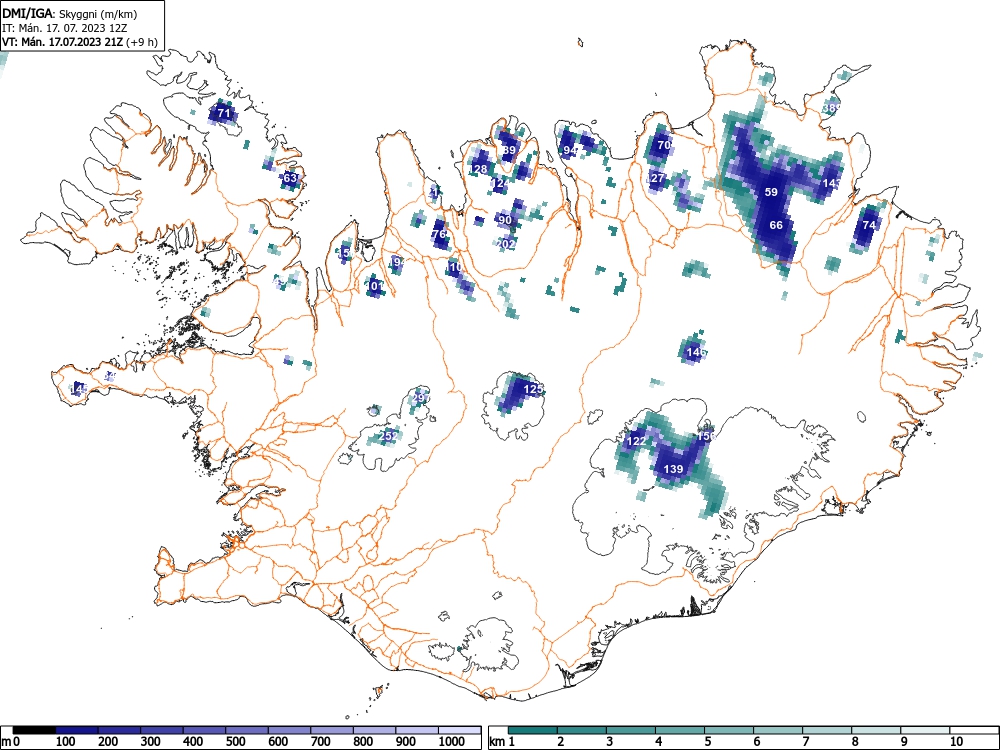Click the '252' visibility value on the map
The image size is (1000, 750).
click(389, 436)
